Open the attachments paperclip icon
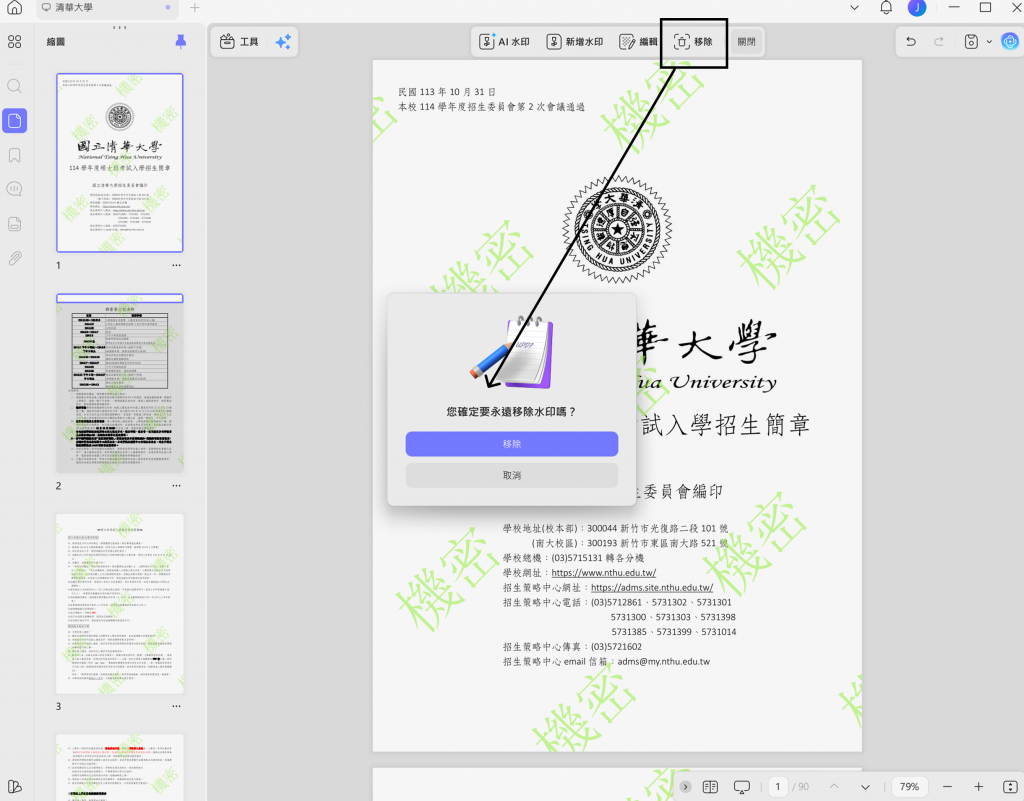Viewport: 1024px width, 801px height. tap(14, 259)
